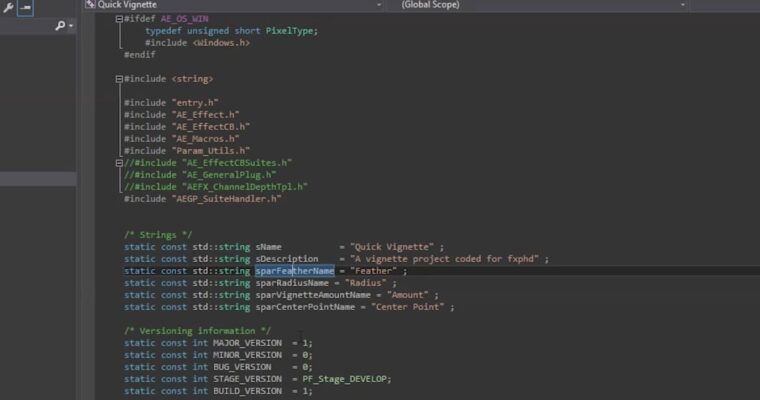
Task: Click the search magnifier icon
Action: point(60,25)
